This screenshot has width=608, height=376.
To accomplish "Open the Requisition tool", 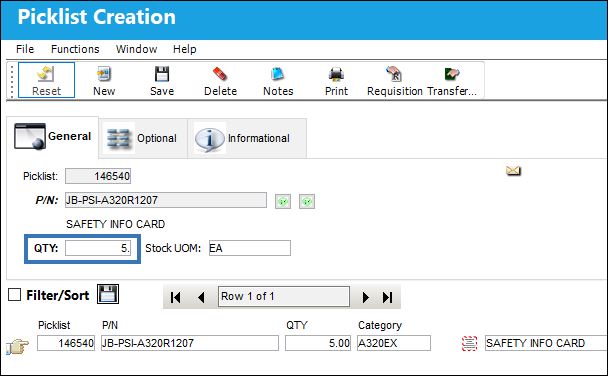I will coord(394,80).
